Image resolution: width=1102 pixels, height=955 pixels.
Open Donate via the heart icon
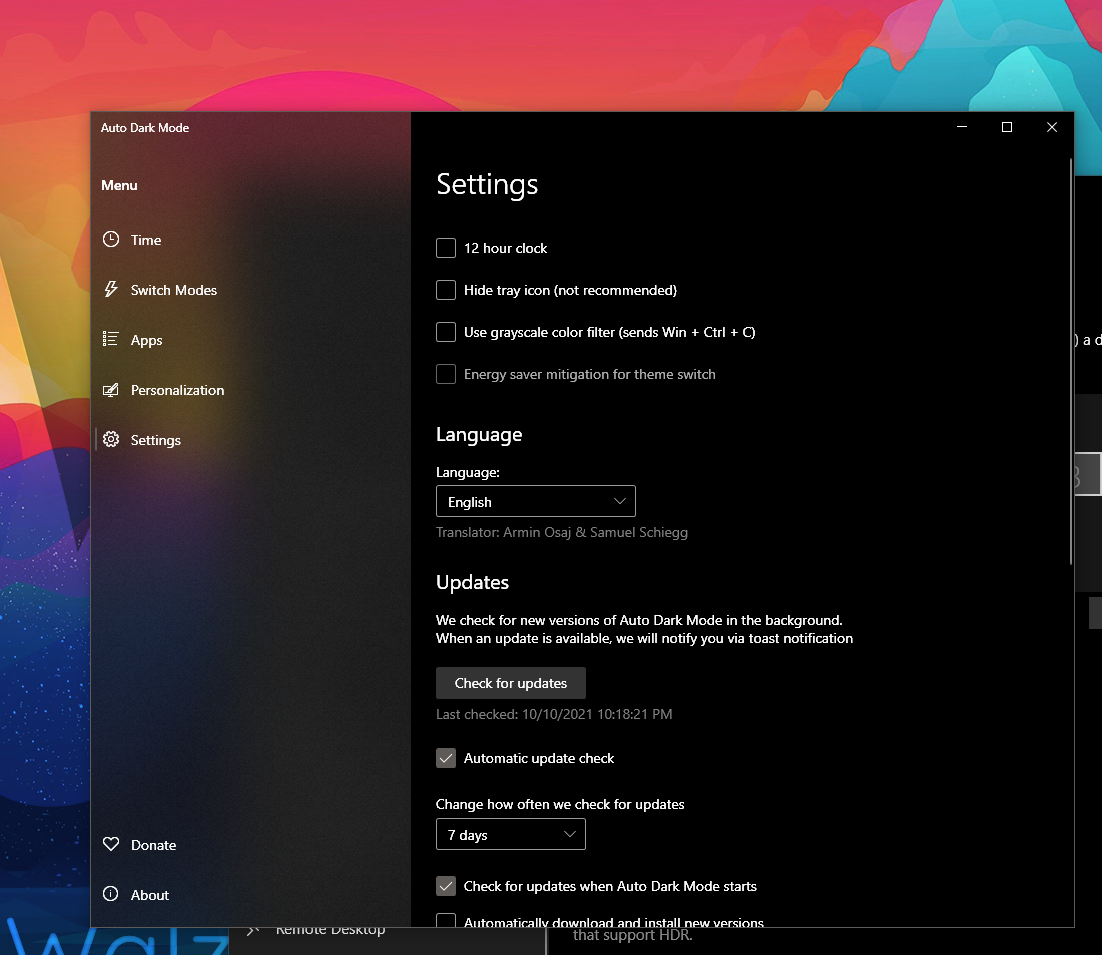pyautogui.click(x=111, y=845)
